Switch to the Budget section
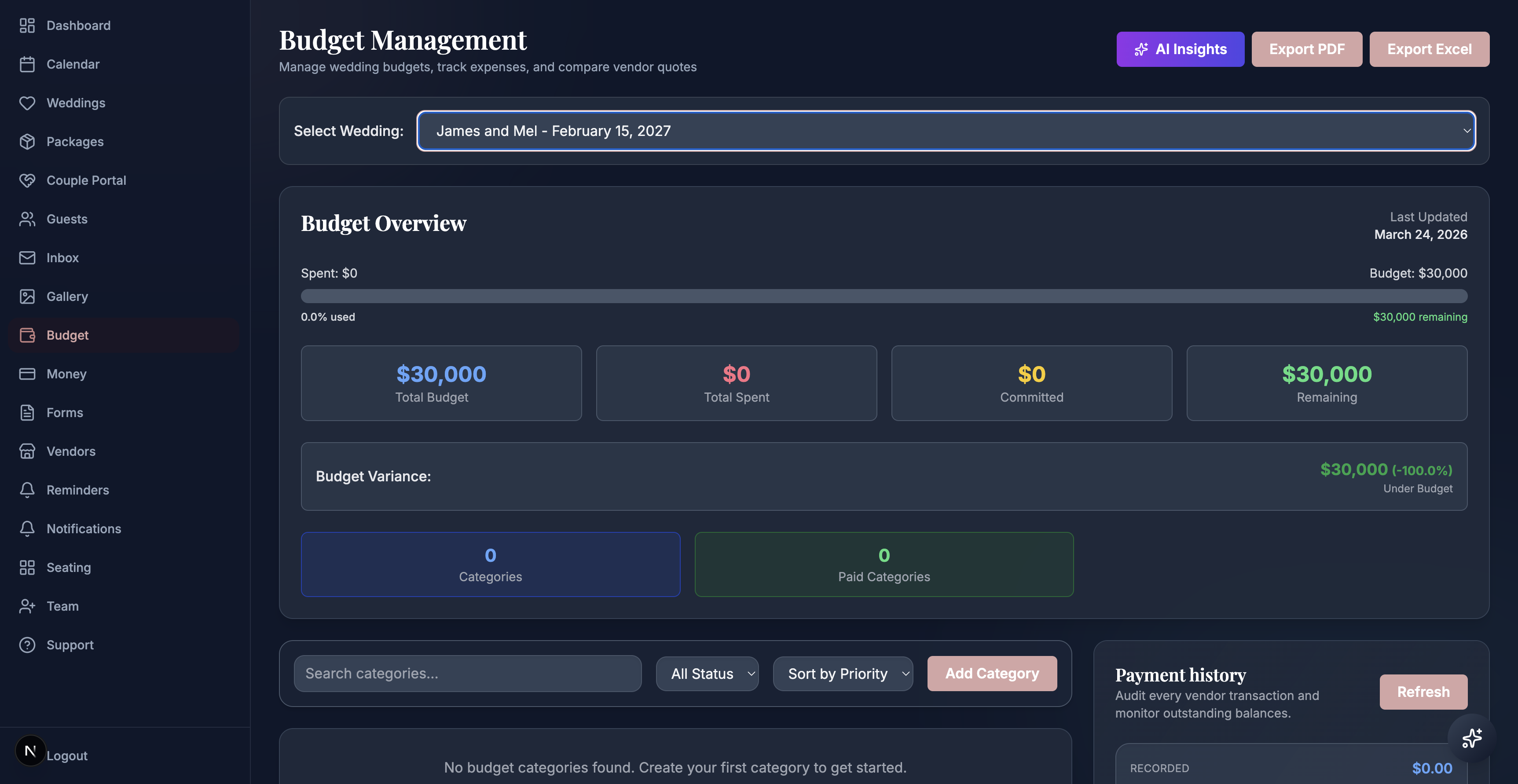 point(66,334)
